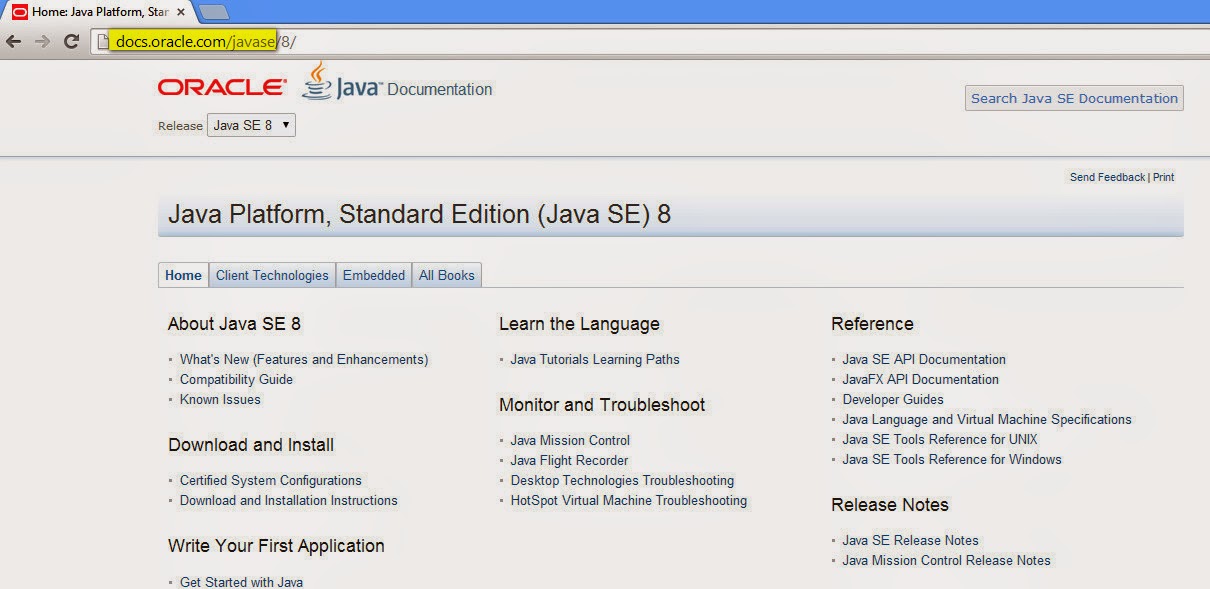This screenshot has width=1210, height=589.
Task: Close the Java Platform browser tab
Action: pyautogui.click(x=180, y=12)
